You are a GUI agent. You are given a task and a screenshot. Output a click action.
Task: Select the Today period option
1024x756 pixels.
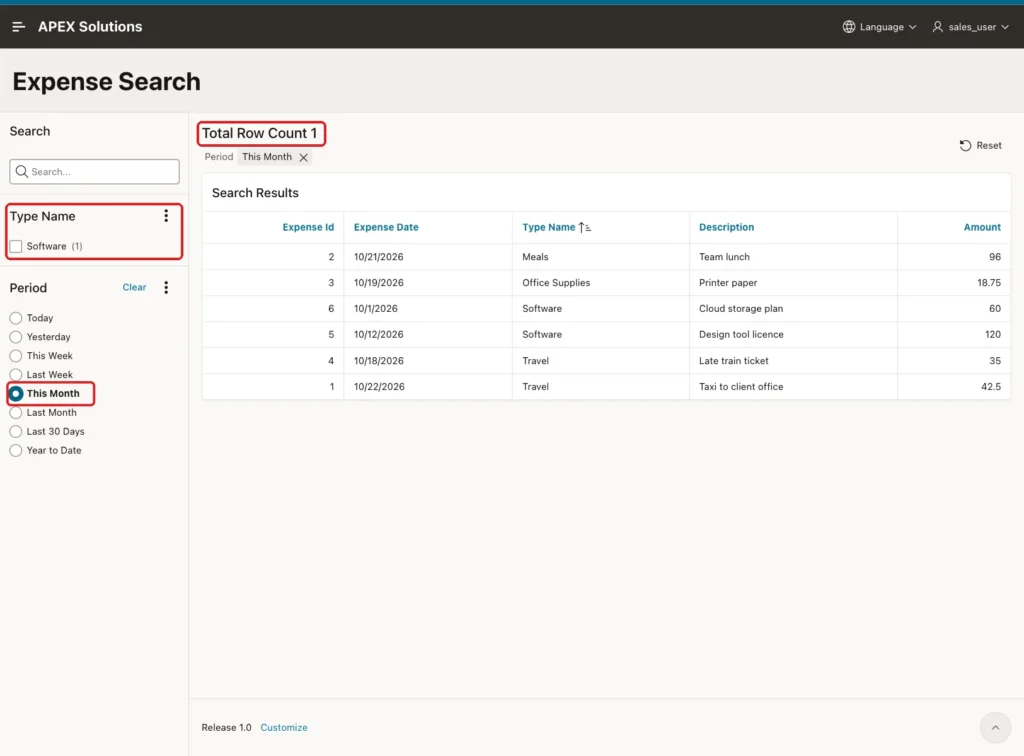(16, 318)
